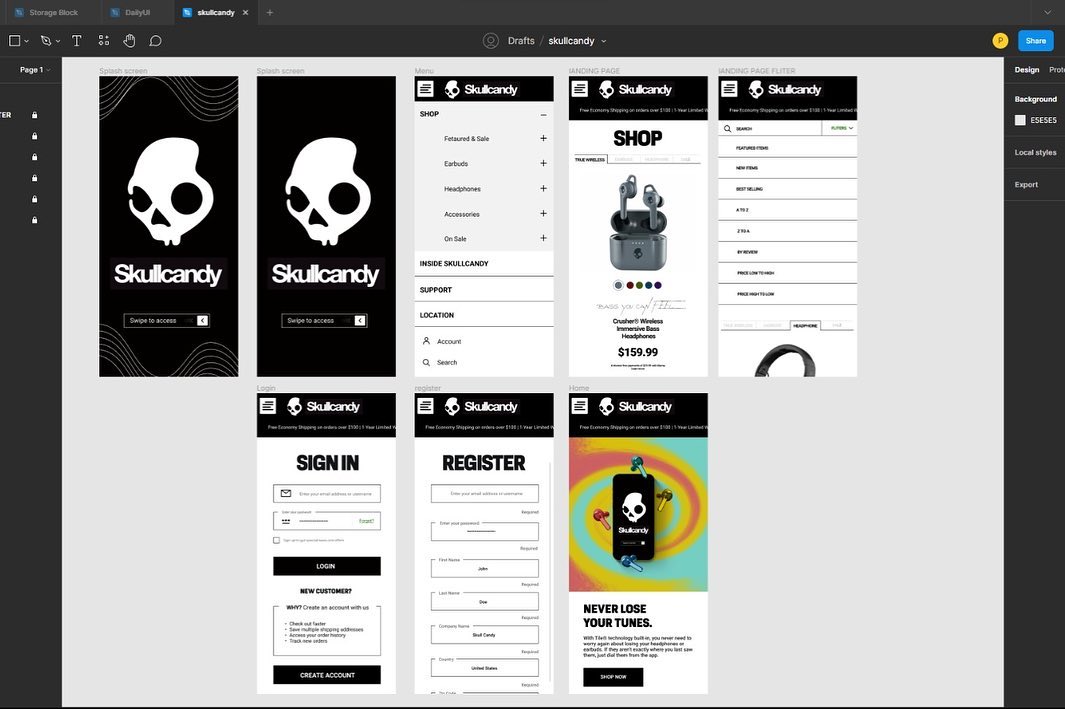Click hamburger icon in Login frame
This screenshot has width=1065, height=709.
(x=268, y=406)
